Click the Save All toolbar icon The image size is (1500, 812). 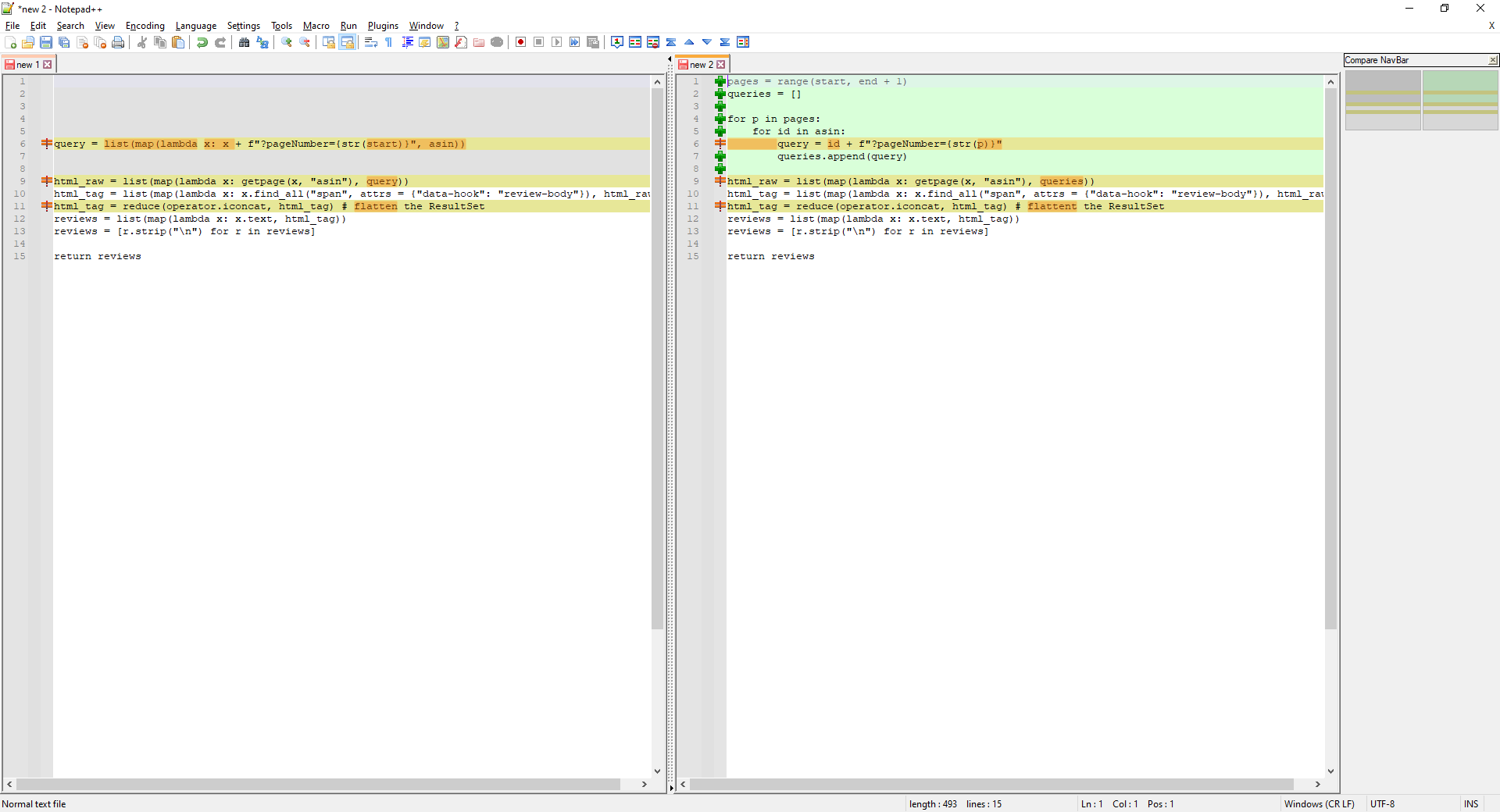click(x=64, y=42)
